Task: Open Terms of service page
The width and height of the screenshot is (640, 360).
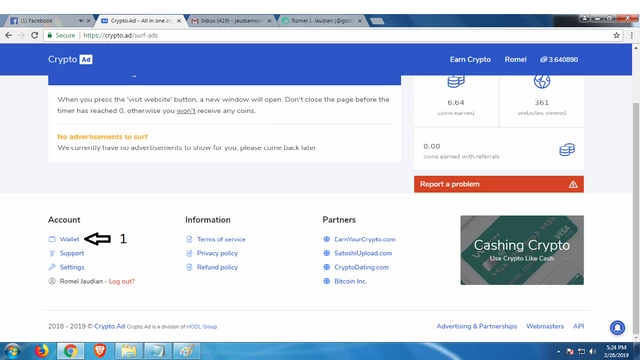Action: [221, 239]
